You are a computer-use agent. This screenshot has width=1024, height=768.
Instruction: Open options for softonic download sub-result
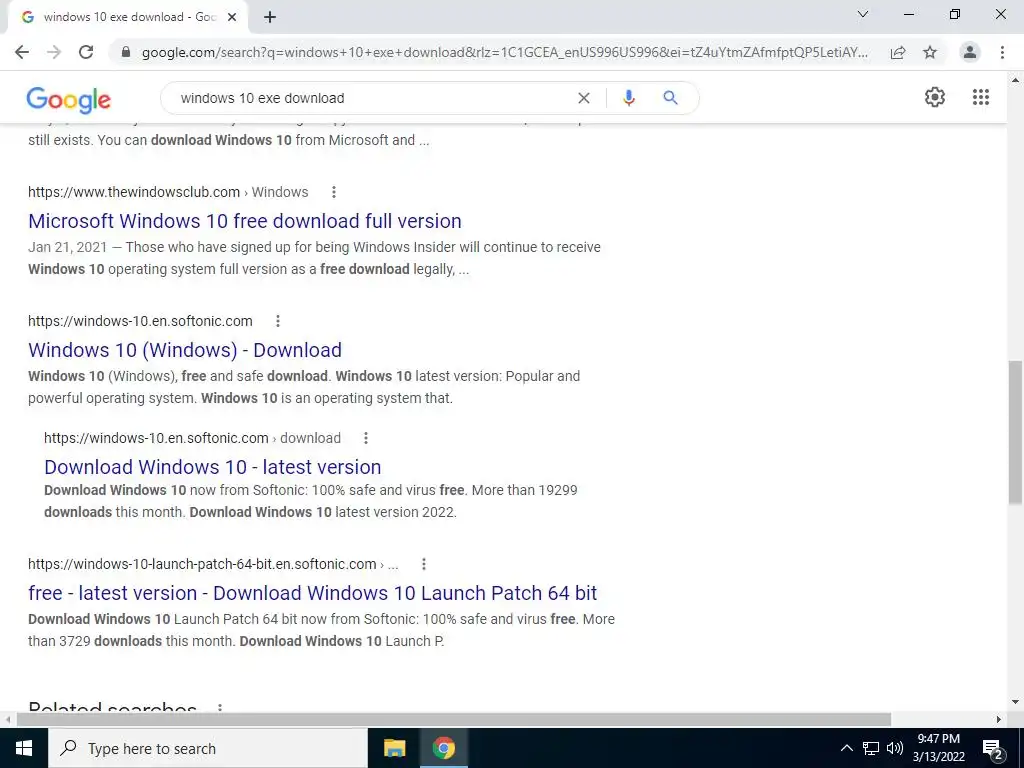point(366,438)
